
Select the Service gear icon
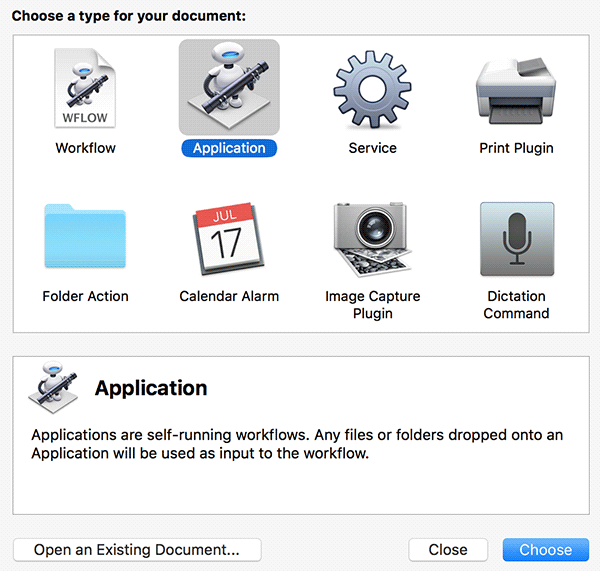click(x=372, y=89)
